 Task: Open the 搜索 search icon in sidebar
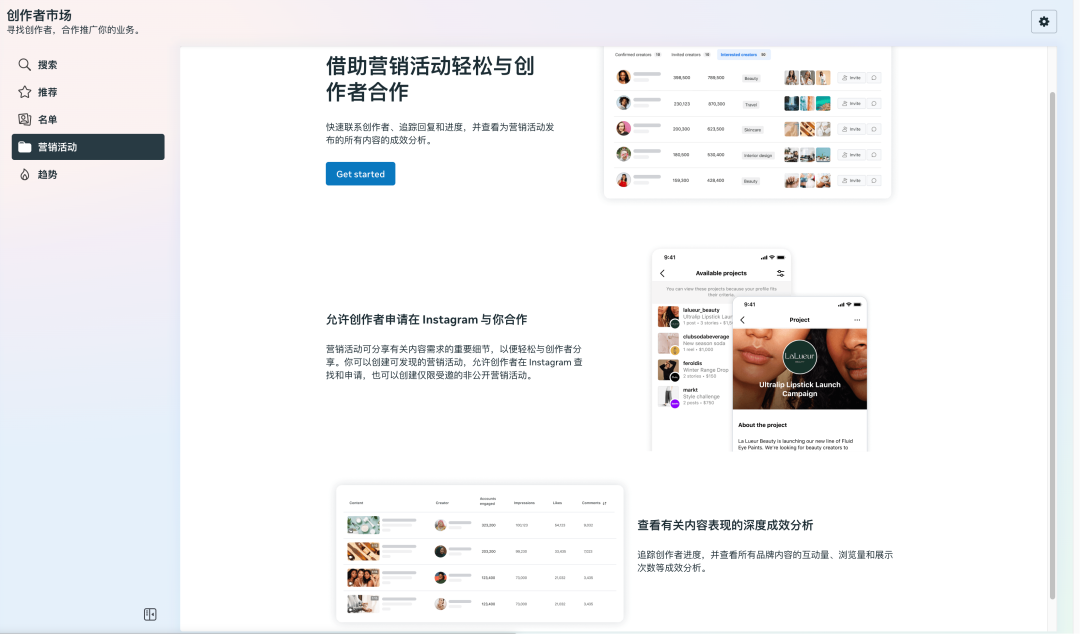coord(25,65)
